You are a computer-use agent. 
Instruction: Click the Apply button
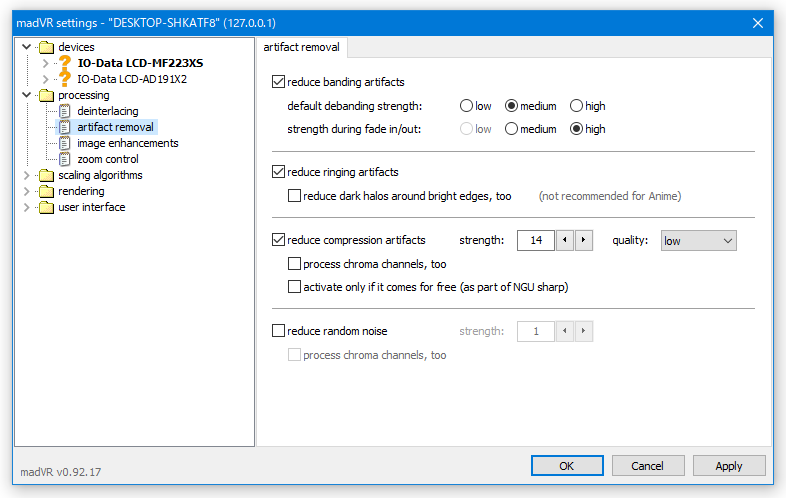[729, 466]
